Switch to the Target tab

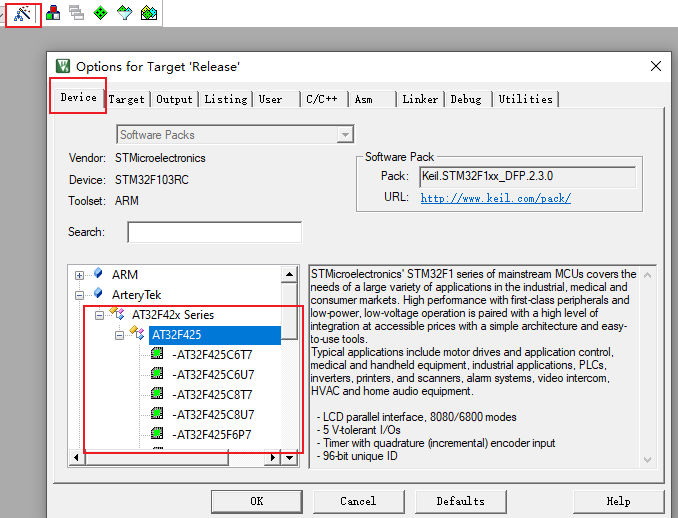click(x=126, y=99)
